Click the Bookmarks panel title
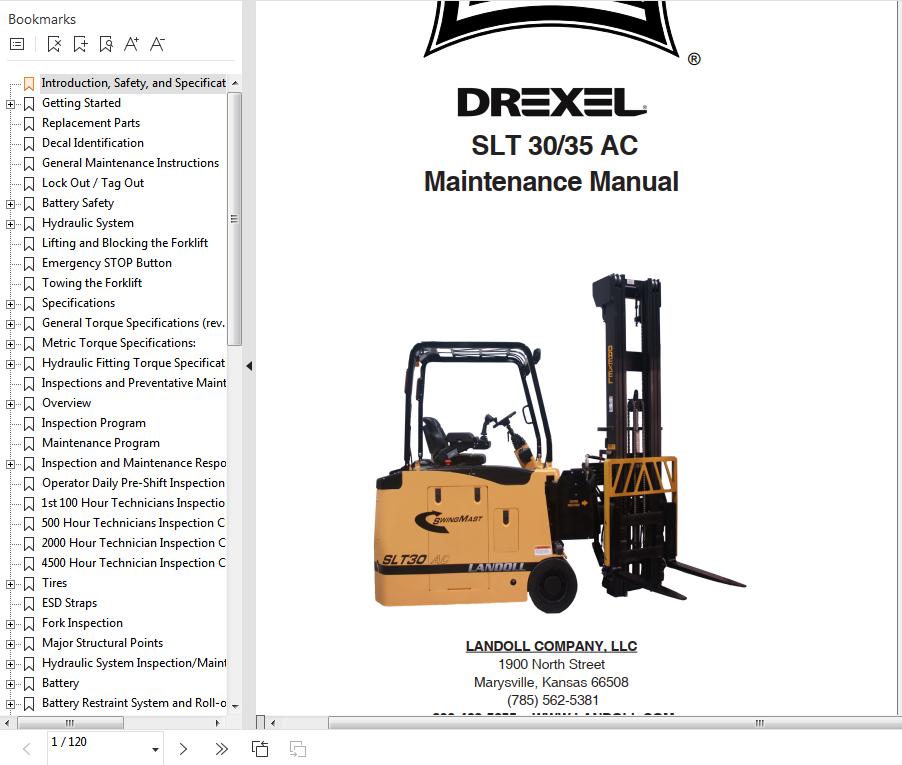This screenshot has height=765, width=902. pos(41,20)
